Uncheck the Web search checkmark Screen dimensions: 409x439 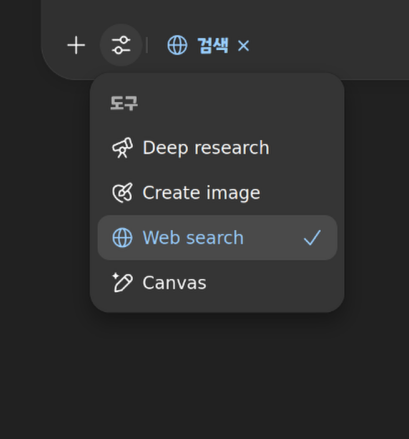tap(312, 238)
